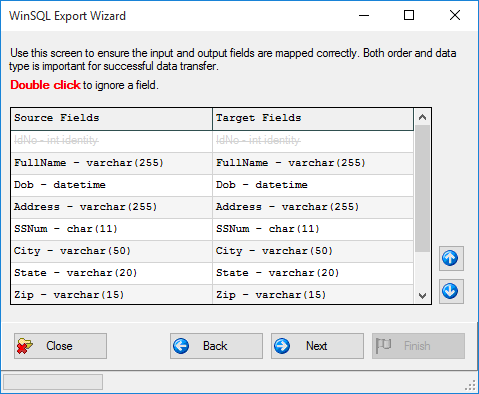The image size is (479, 394).
Task: Select source field City - varchar(50)
Action: click(112, 251)
